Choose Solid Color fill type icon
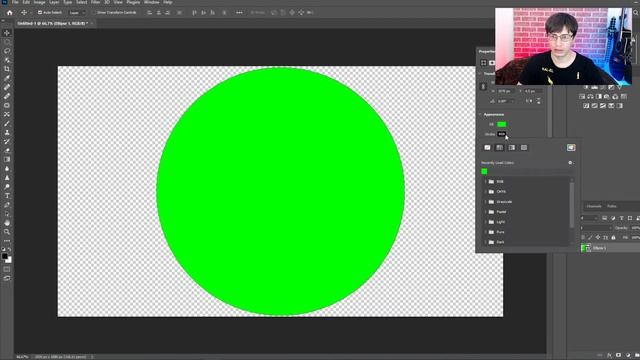This screenshot has width=640, height=360. click(x=500, y=148)
